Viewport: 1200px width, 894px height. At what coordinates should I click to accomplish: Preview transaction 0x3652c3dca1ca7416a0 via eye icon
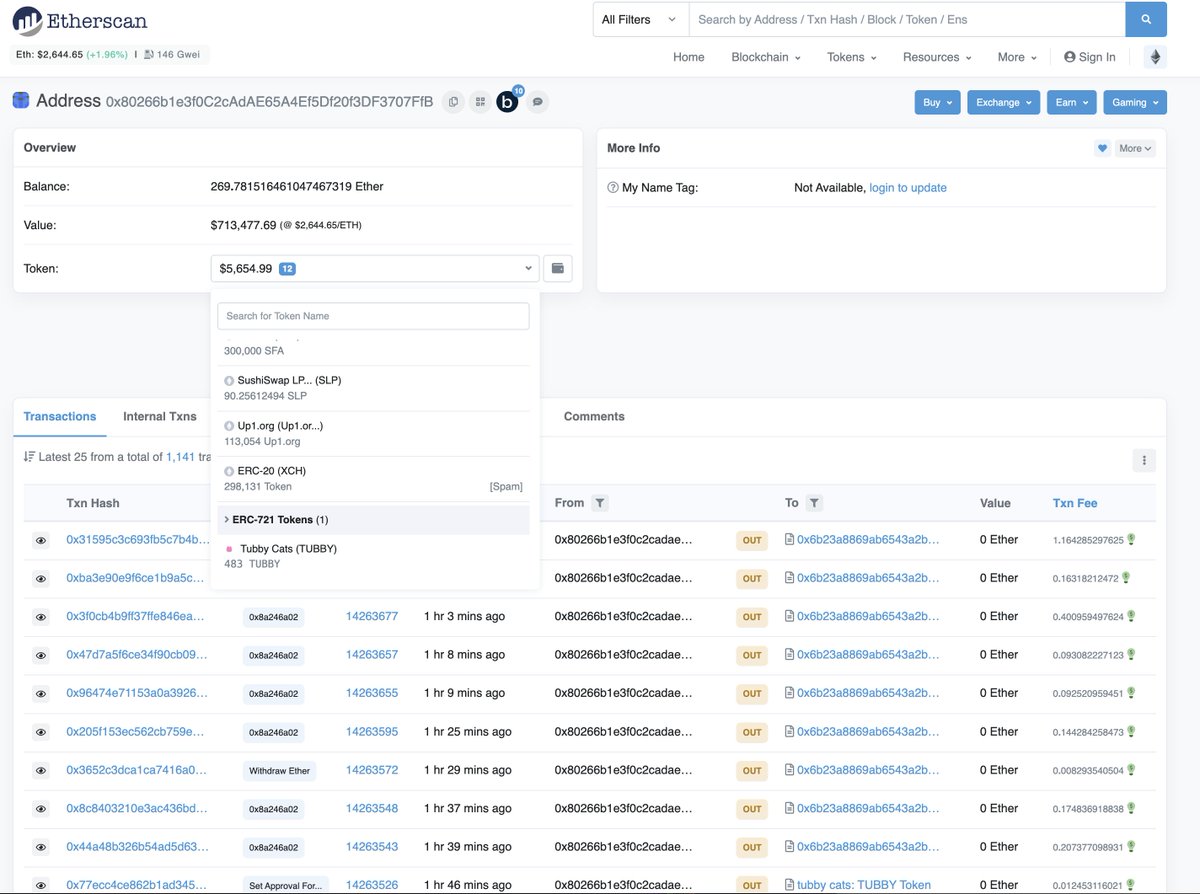pos(41,770)
